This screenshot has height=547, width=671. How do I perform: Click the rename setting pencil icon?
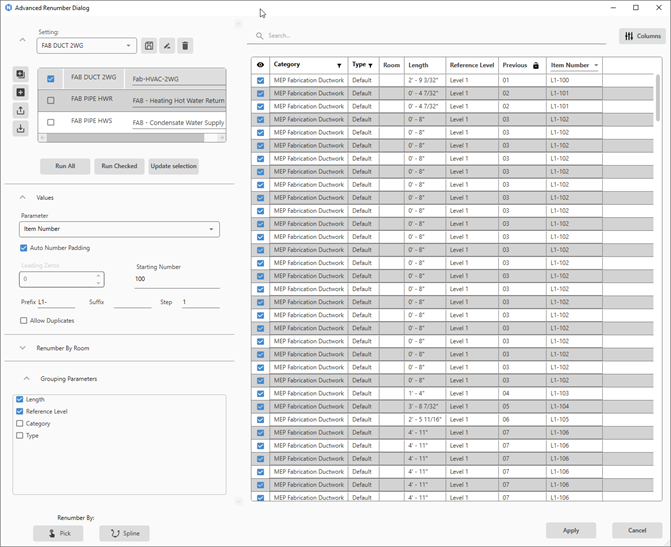[167, 46]
